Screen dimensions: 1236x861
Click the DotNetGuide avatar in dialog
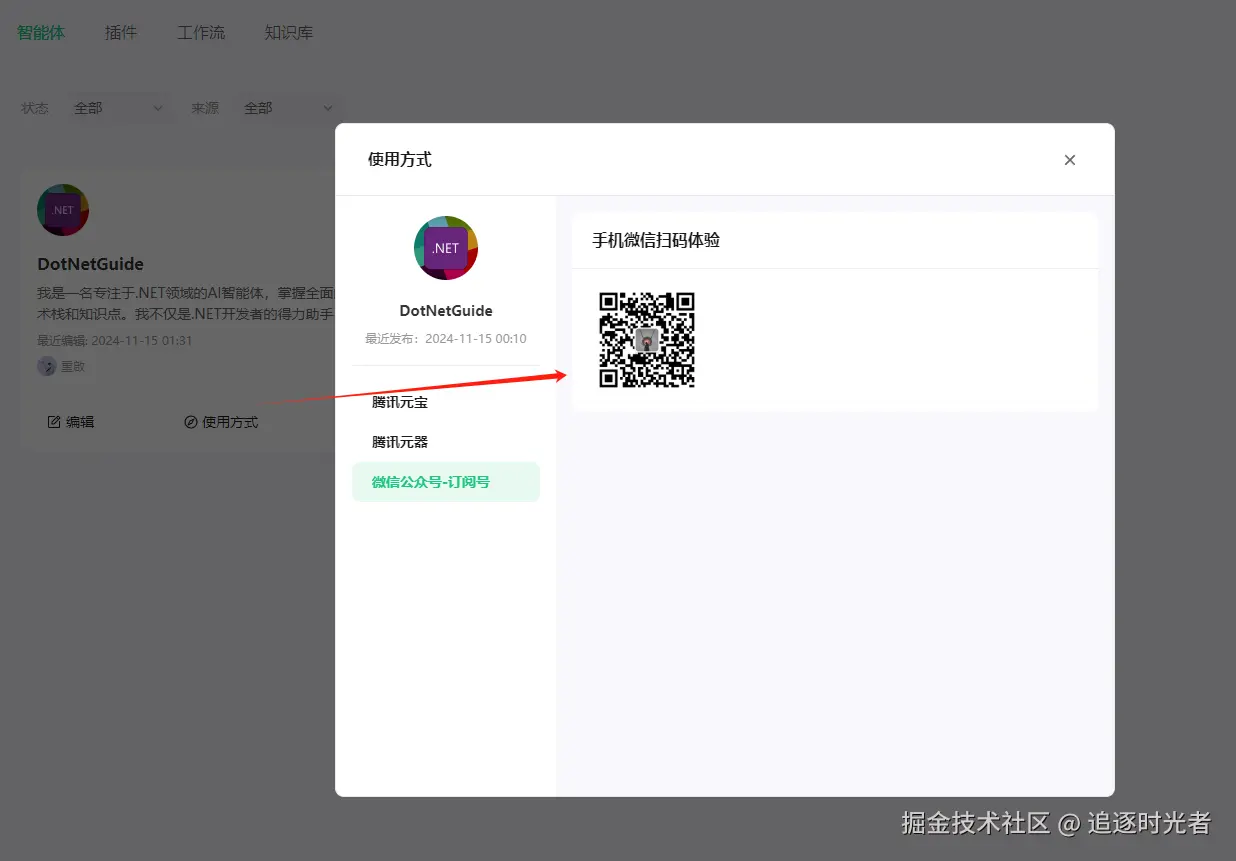pyautogui.click(x=446, y=248)
